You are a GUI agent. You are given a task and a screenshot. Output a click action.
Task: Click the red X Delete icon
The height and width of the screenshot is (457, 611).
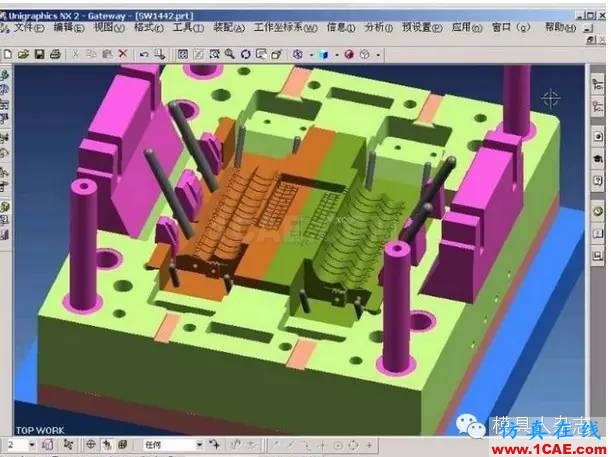point(123,54)
